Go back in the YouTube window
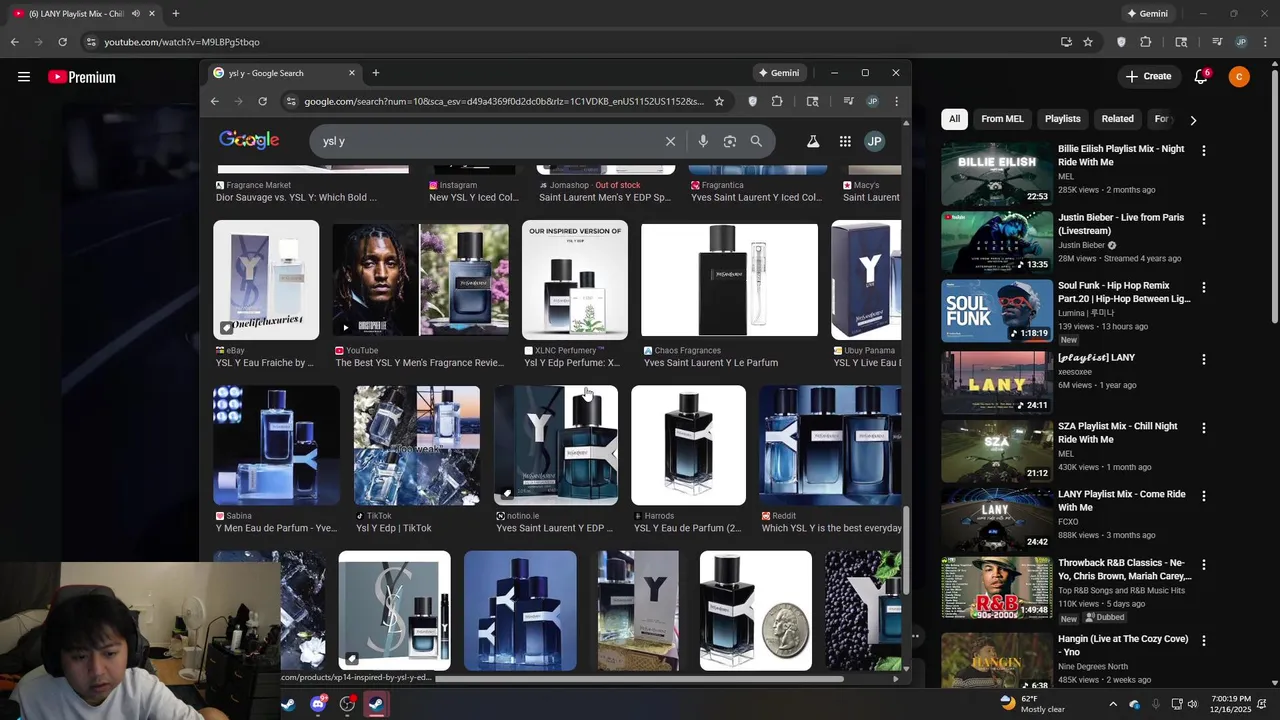1280x720 pixels. point(14,42)
